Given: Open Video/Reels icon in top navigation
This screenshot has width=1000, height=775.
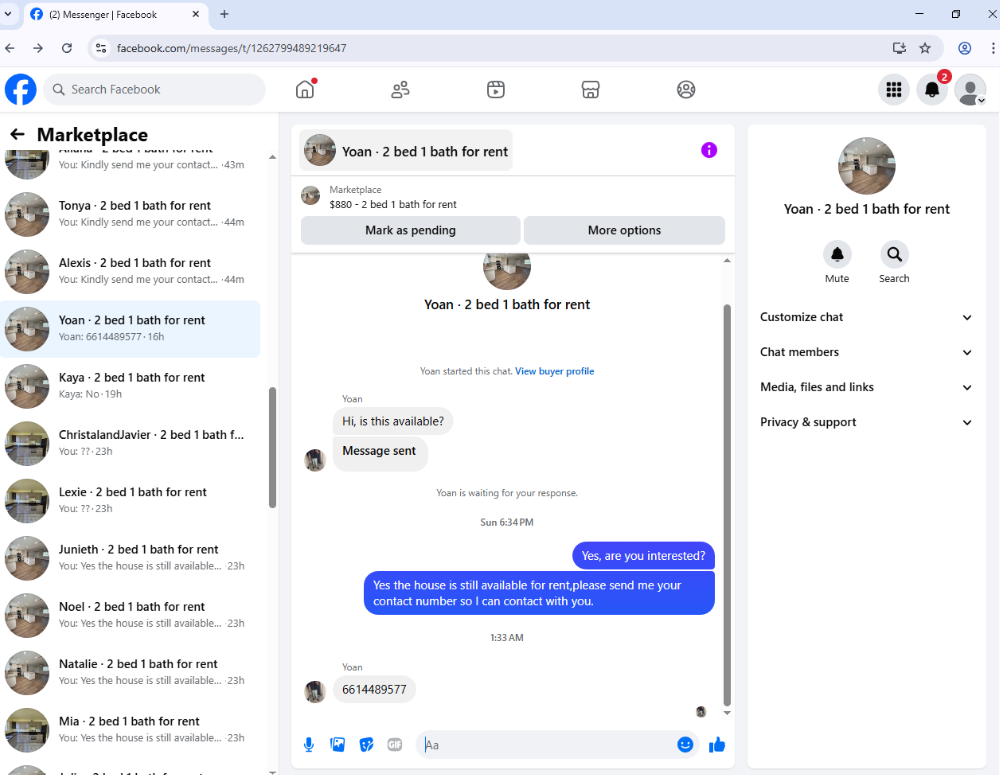Looking at the screenshot, I should pos(496,89).
